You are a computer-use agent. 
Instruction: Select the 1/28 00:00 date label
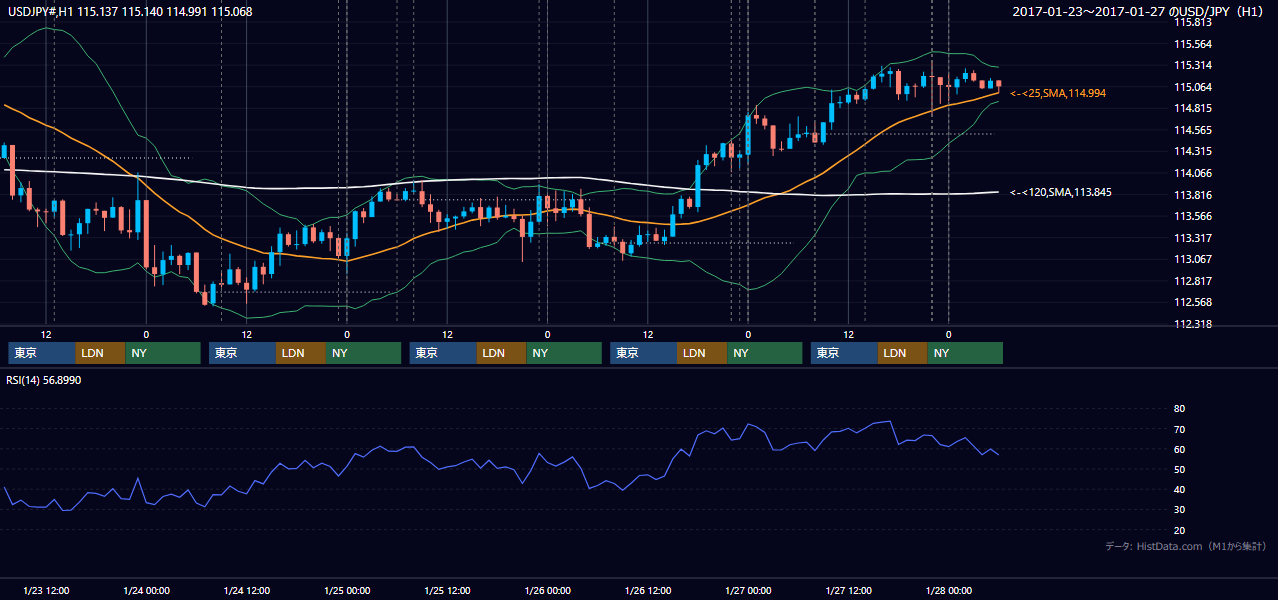[948, 590]
